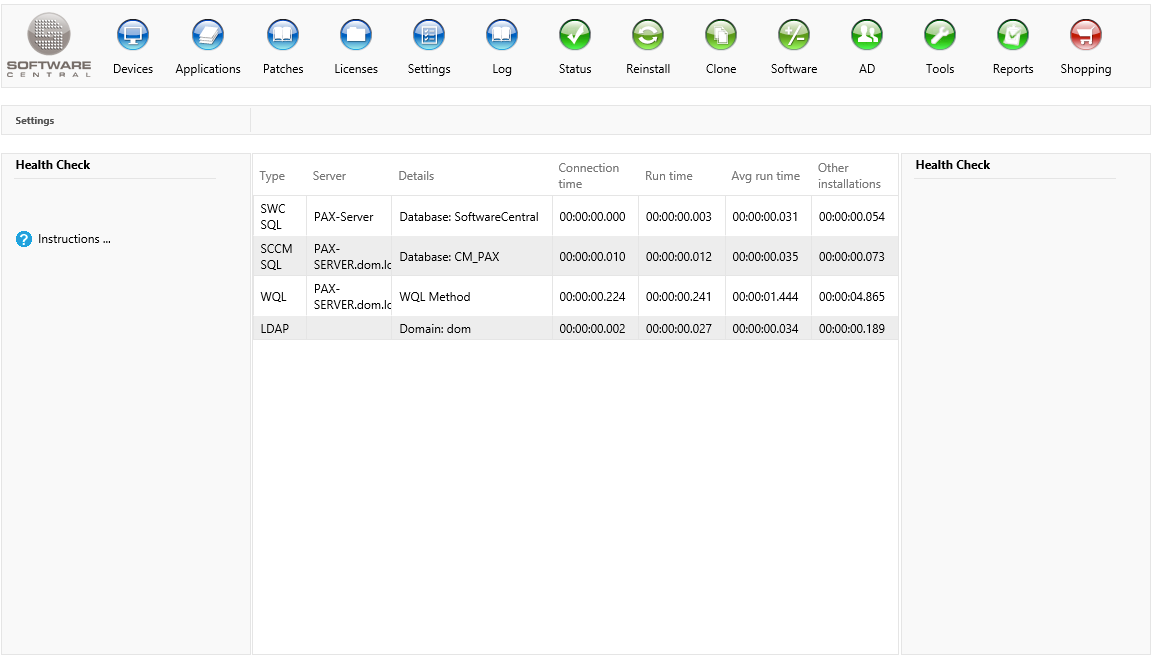Image resolution: width=1156 pixels, height=658 pixels.
Task: Click the Software Central logo
Action: point(49,46)
